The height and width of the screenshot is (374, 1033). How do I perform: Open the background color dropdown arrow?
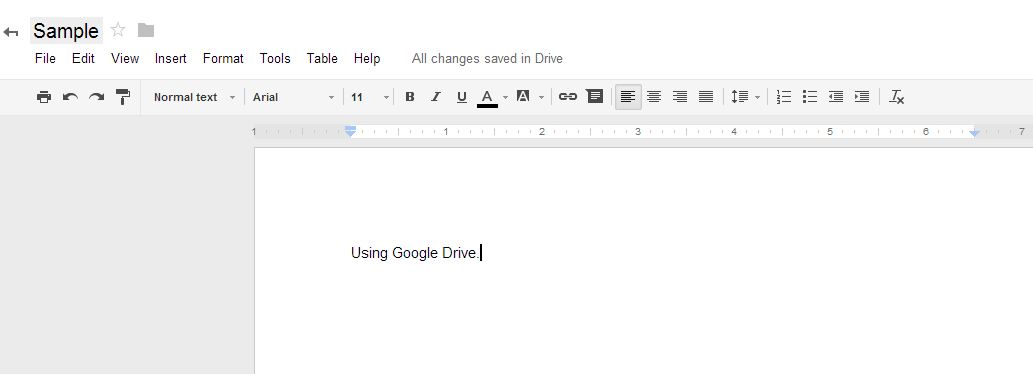(x=542, y=97)
